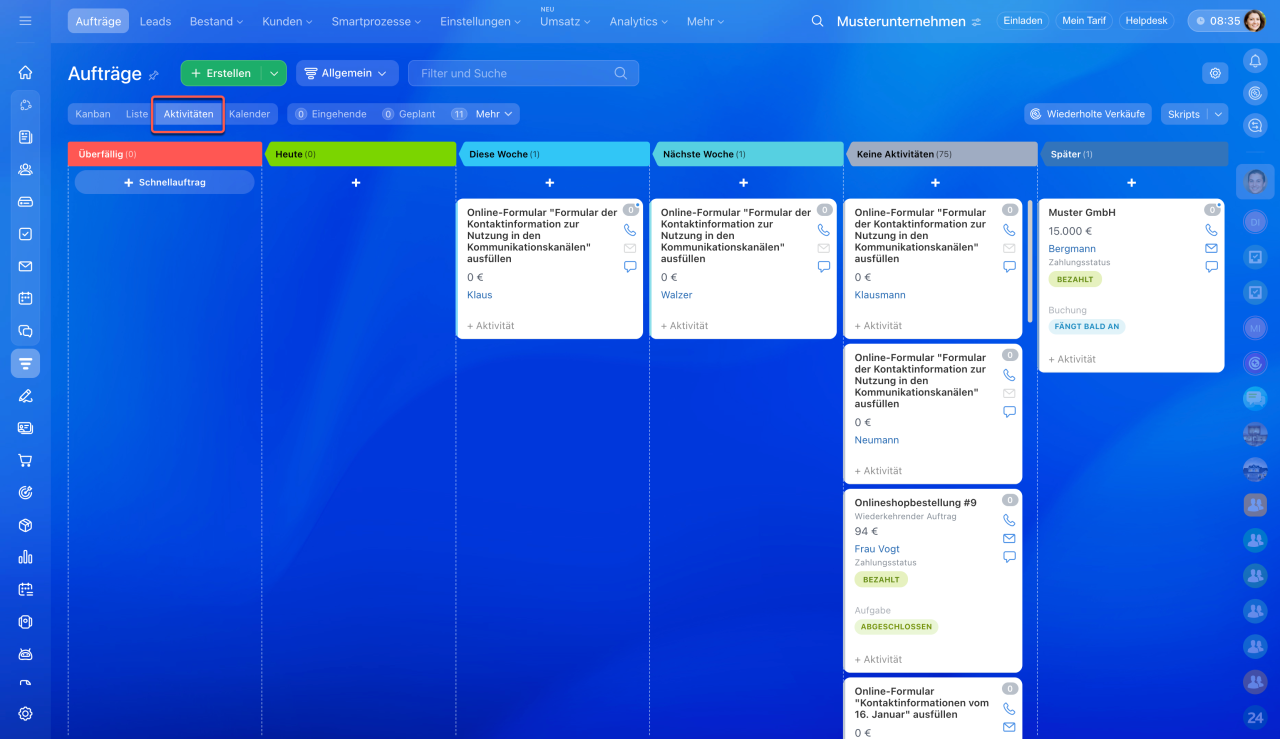Expand the Bestand menu

(x=216, y=21)
